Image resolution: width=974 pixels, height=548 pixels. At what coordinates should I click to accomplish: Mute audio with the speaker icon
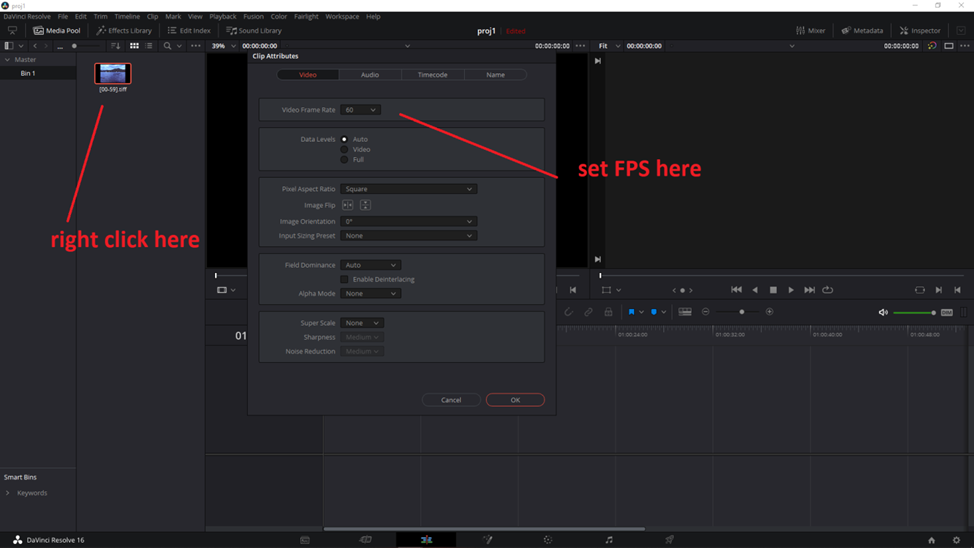pos(883,313)
